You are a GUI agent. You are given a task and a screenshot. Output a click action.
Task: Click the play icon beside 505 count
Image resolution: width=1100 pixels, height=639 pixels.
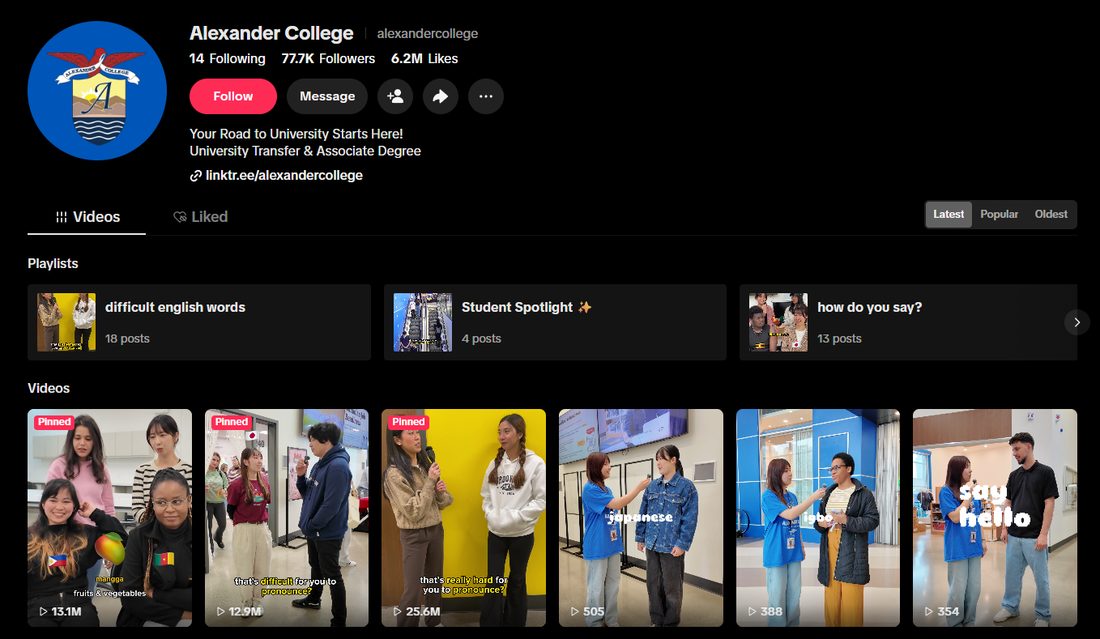tap(575, 612)
